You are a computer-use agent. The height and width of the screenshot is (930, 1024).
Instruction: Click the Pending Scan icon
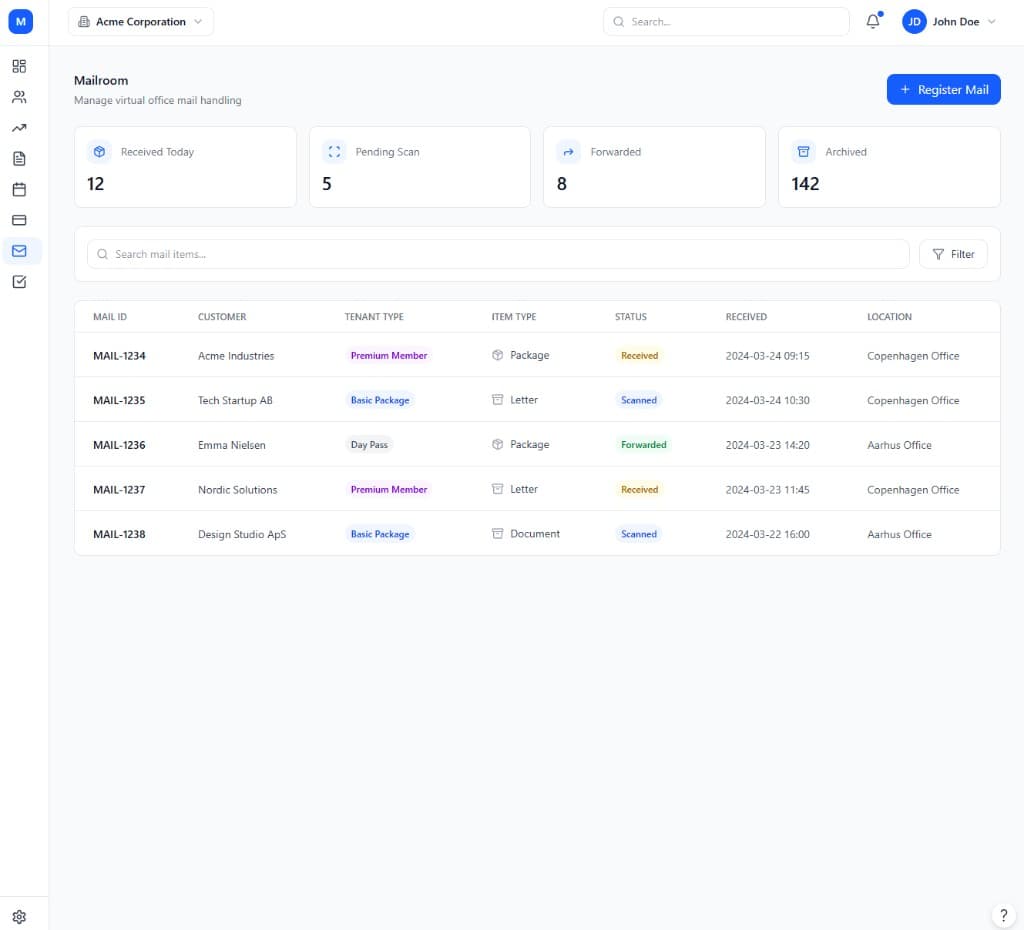(334, 152)
